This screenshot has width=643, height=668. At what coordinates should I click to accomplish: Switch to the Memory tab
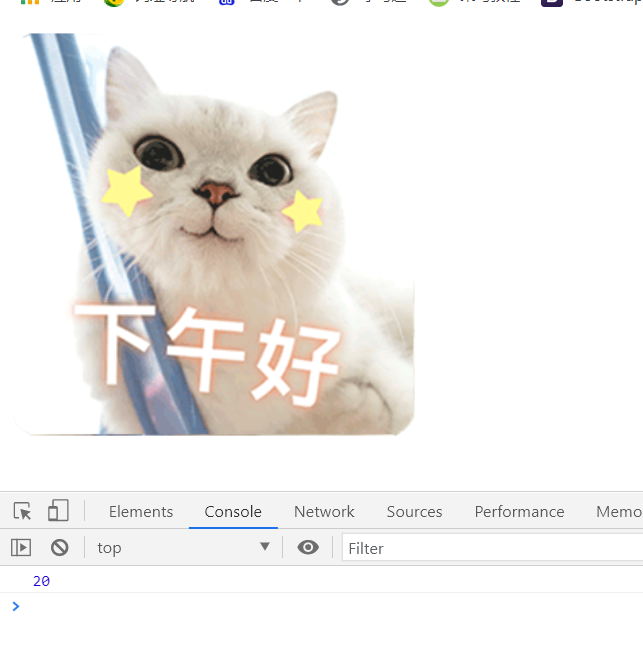(x=619, y=512)
